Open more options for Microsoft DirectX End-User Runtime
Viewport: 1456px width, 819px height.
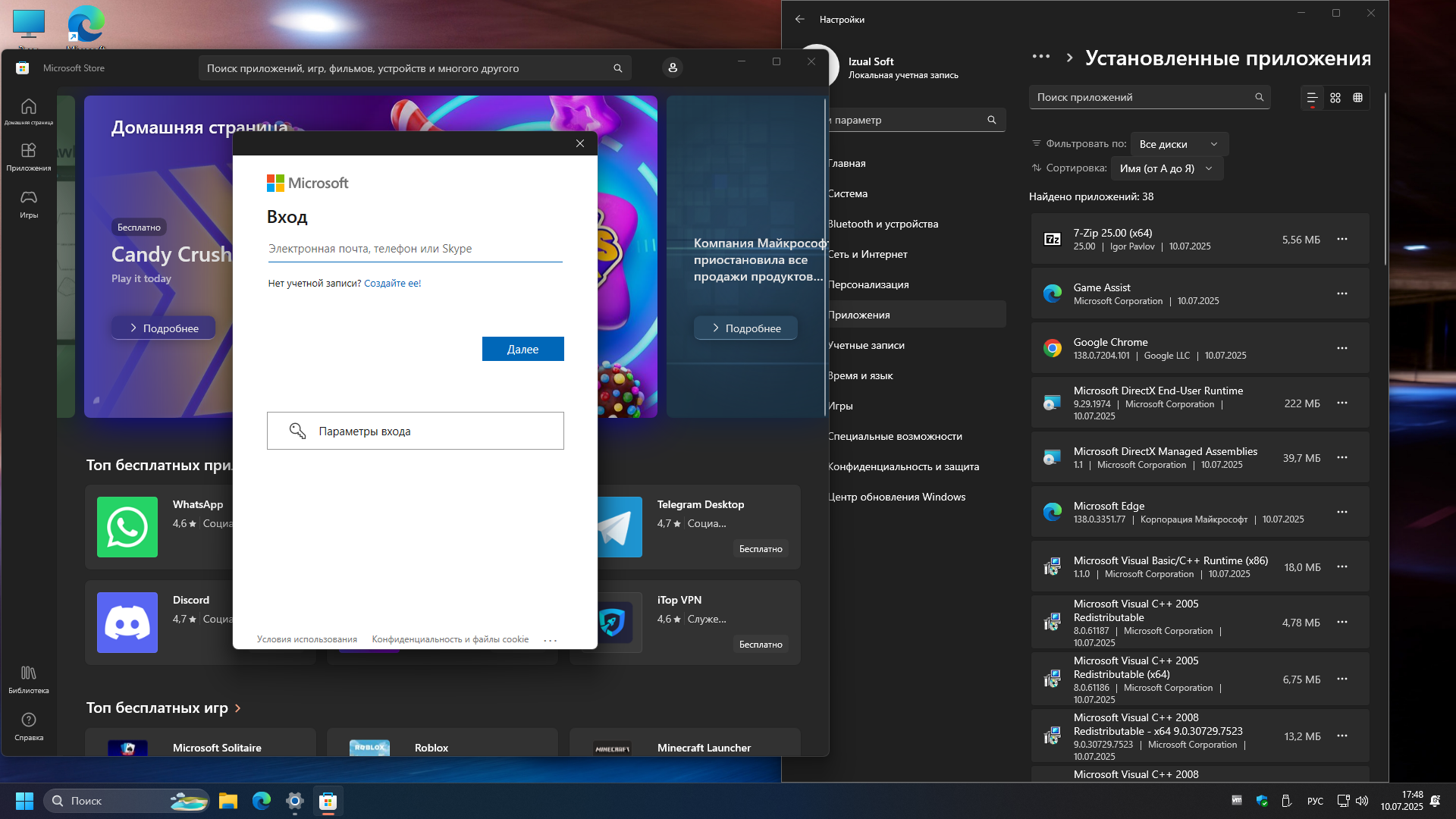(1342, 403)
